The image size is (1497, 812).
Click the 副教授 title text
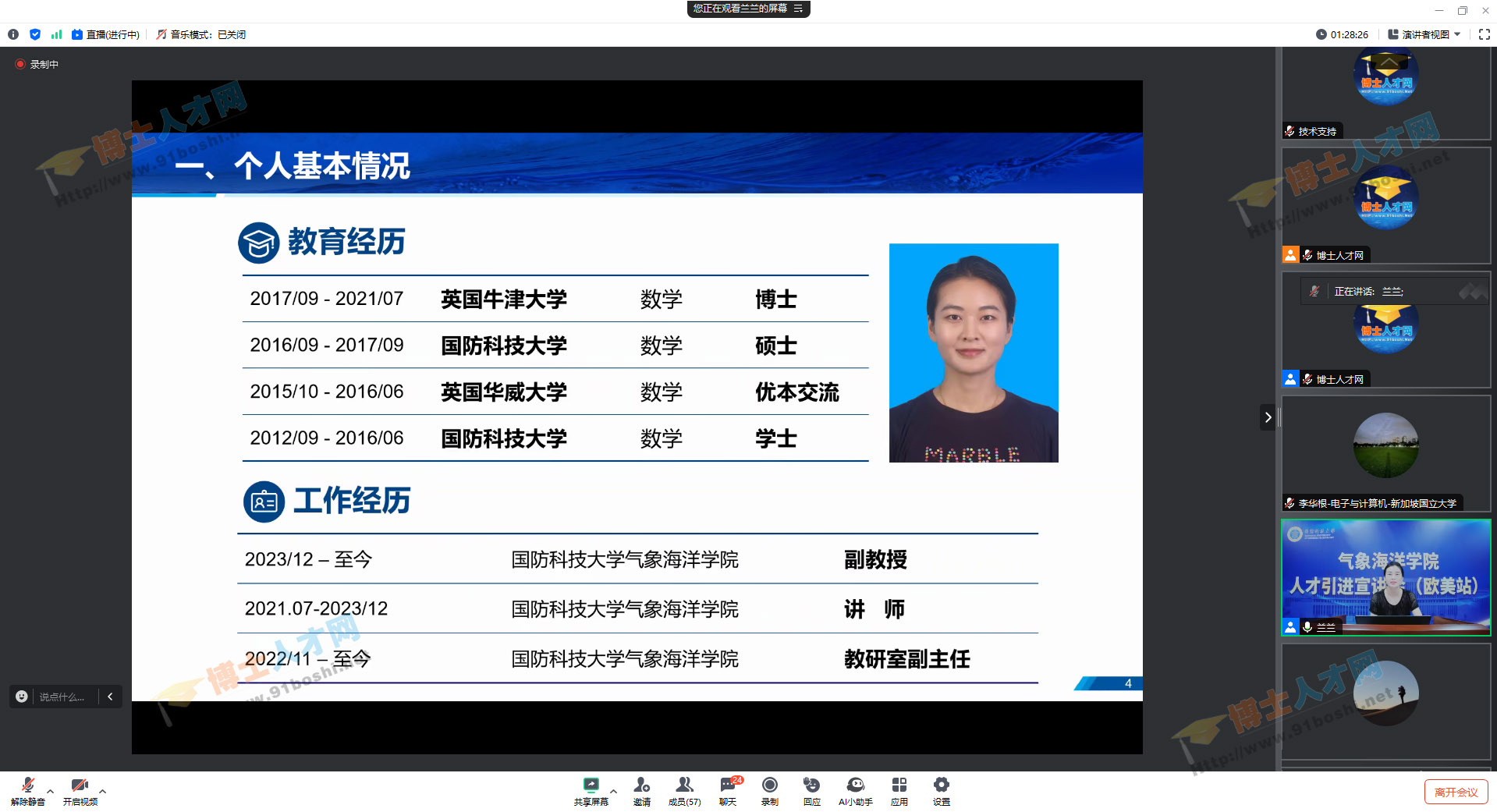875,559
